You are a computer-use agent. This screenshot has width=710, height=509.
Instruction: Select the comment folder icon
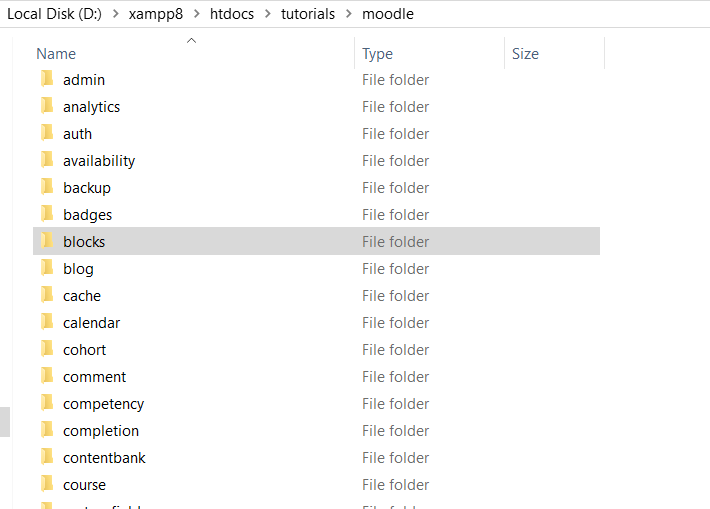point(47,376)
